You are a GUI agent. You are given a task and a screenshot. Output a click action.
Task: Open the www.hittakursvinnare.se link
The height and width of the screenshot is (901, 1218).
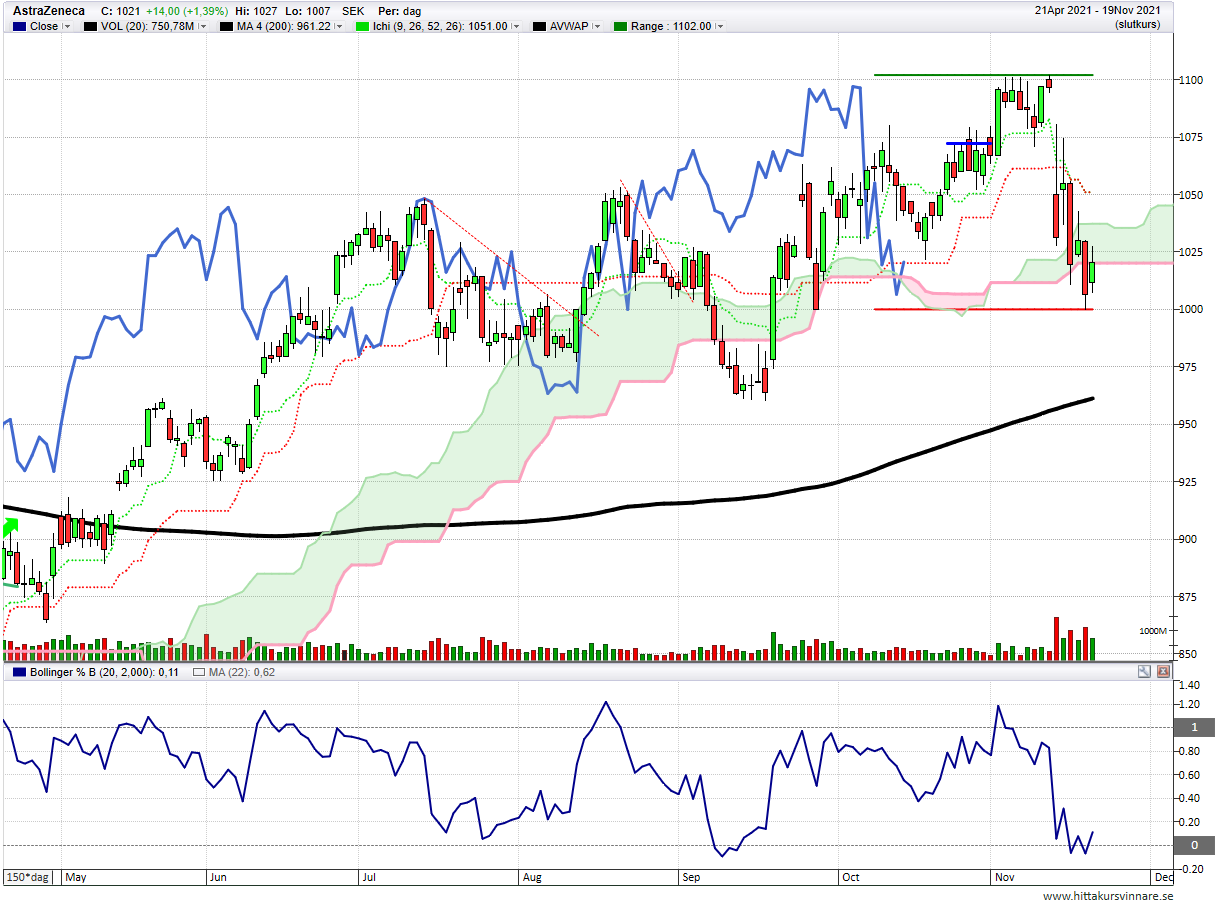(x=1106, y=896)
